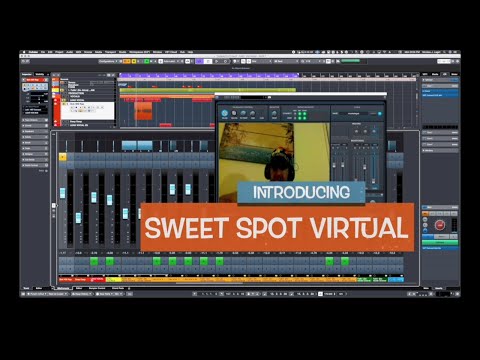Open the MixConsole tab in lower zone
The image size is (480, 360).
pyautogui.click(x=63, y=288)
